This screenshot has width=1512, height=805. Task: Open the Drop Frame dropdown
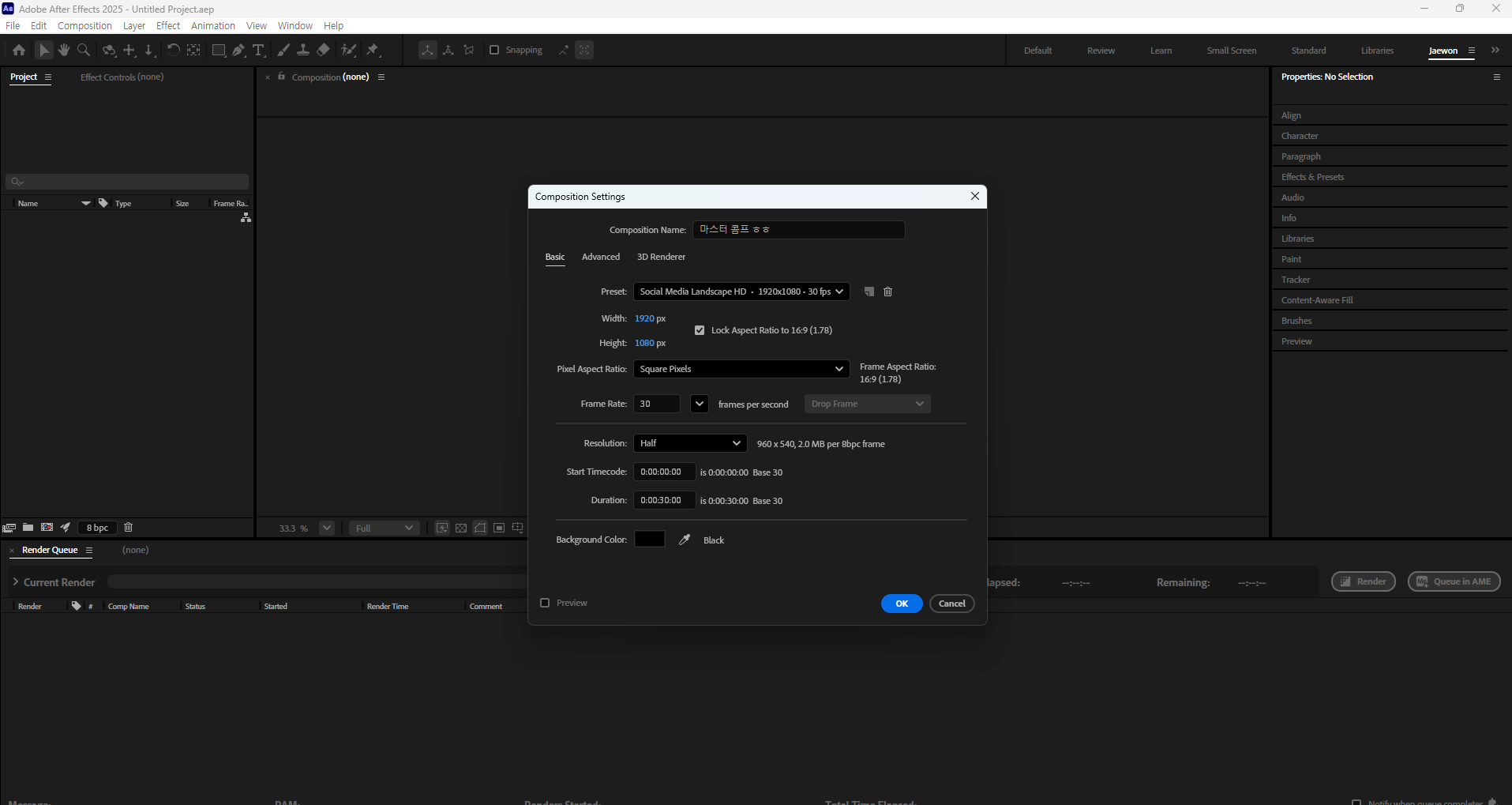(867, 404)
